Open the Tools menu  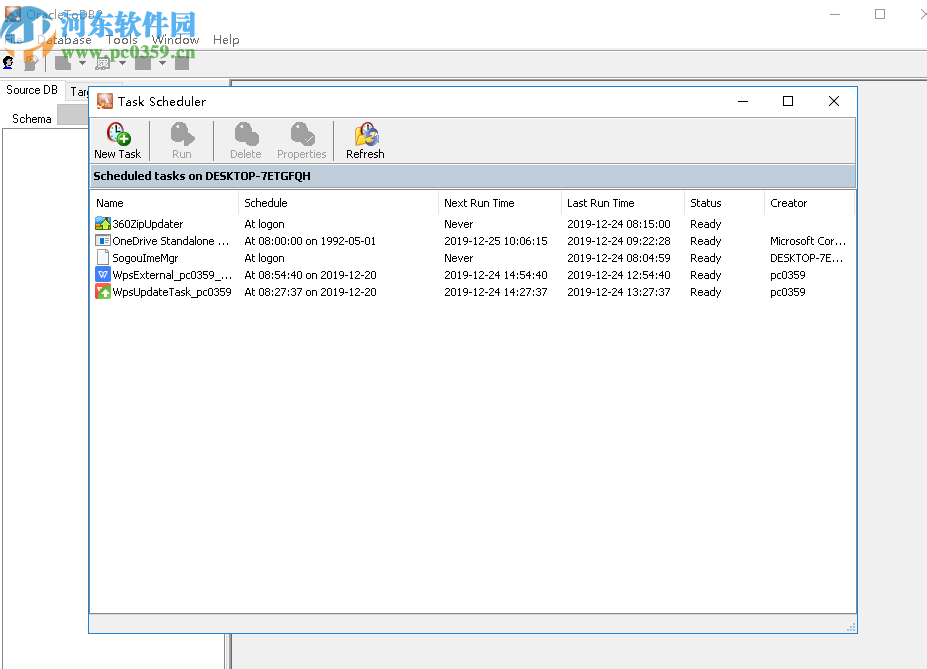(122, 40)
